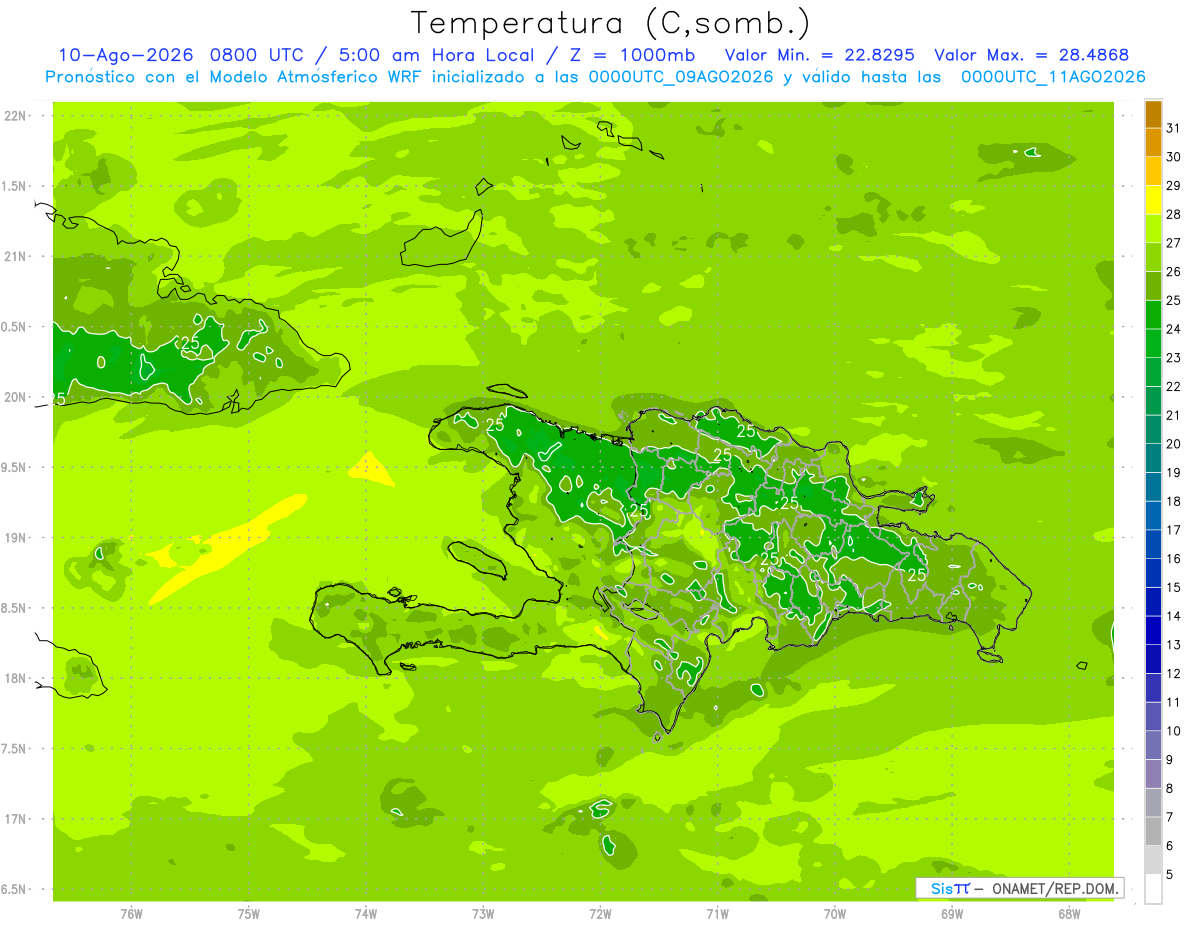Click legend value 5
Image resolution: width=1200 pixels, height=927 pixels.
pyautogui.click(x=1170, y=875)
